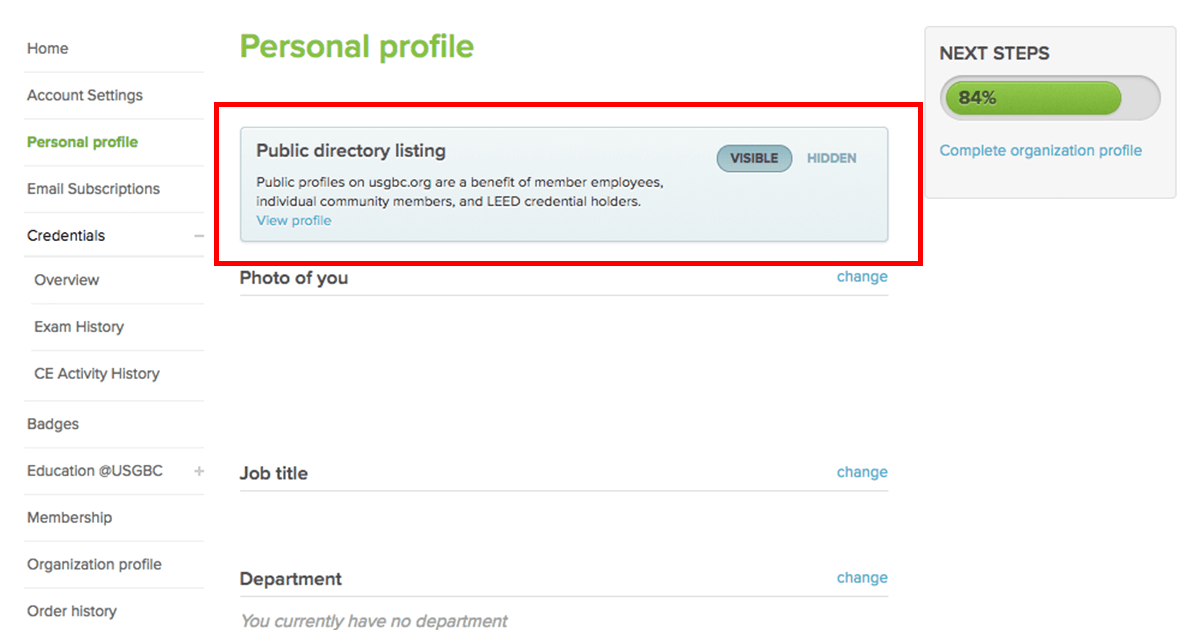Collapse the Credentials section
Image resolution: width=1200 pixels, height=630 pixels.
pos(198,235)
